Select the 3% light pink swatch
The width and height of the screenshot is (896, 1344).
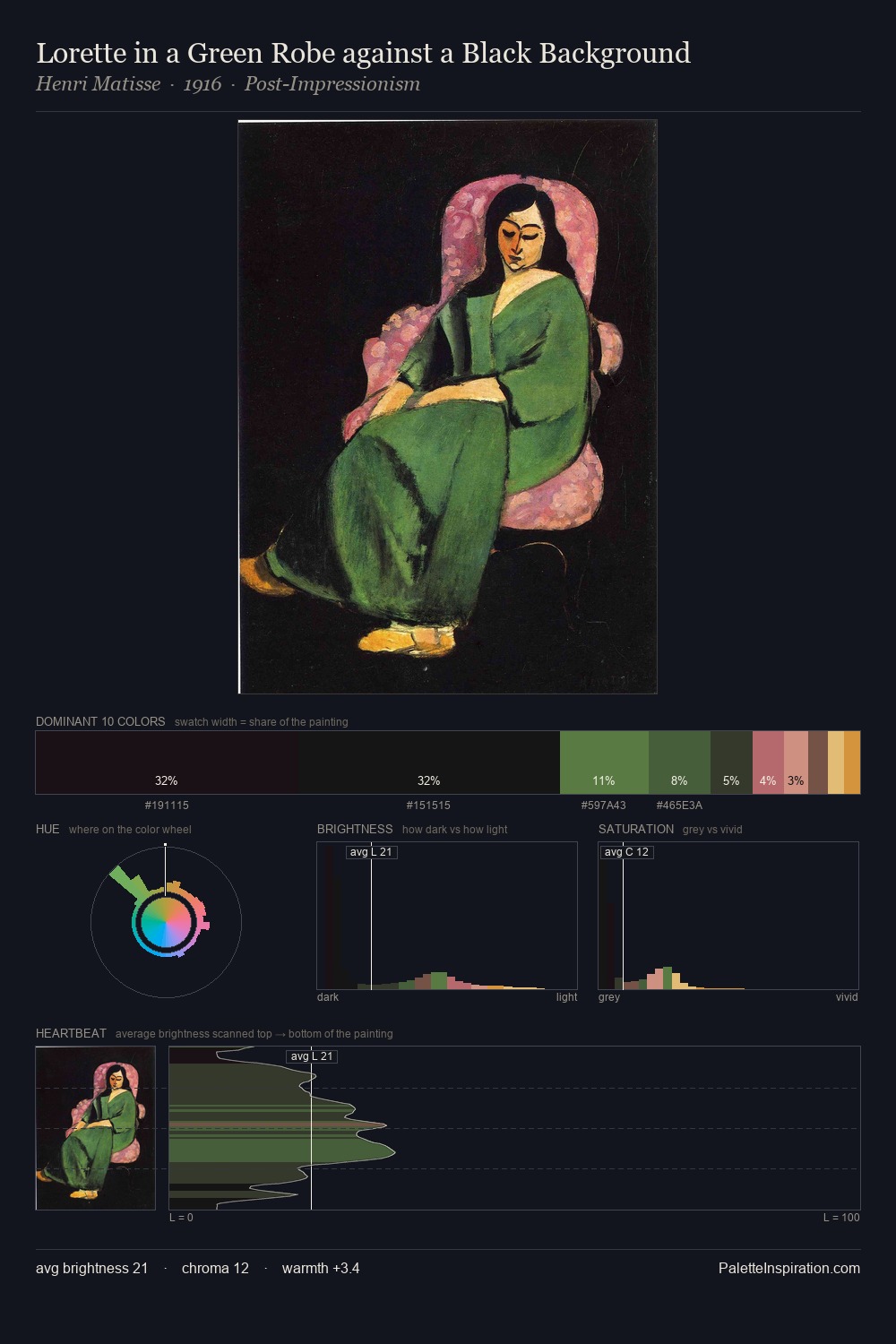point(796,762)
